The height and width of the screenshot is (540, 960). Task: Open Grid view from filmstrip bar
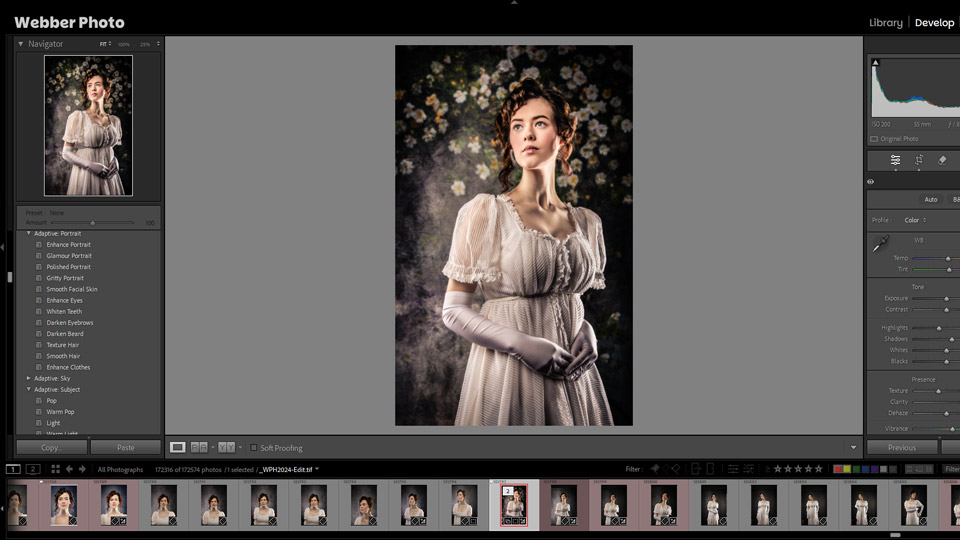(56, 469)
